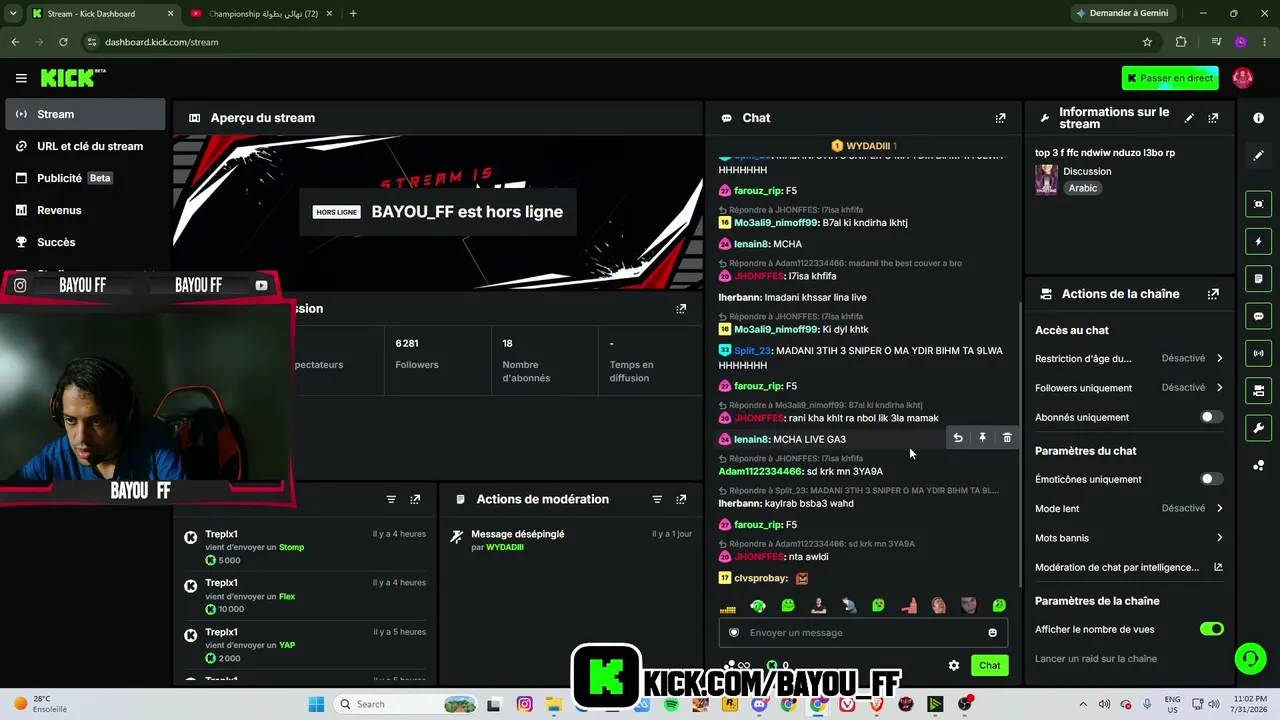The width and height of the screenshot is (1280, 720).
Task: Bookmark this page with the star icon
Action: [x=1147, y=42]
